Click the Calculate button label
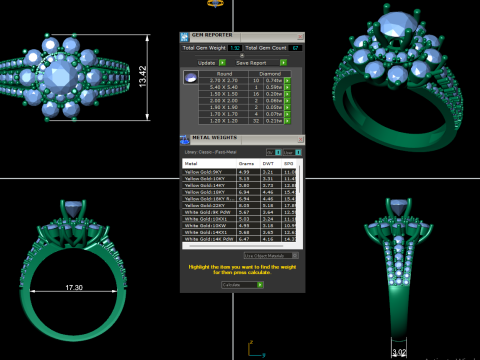Viewport: 480px width, 360px height. (x=231, y=285)
